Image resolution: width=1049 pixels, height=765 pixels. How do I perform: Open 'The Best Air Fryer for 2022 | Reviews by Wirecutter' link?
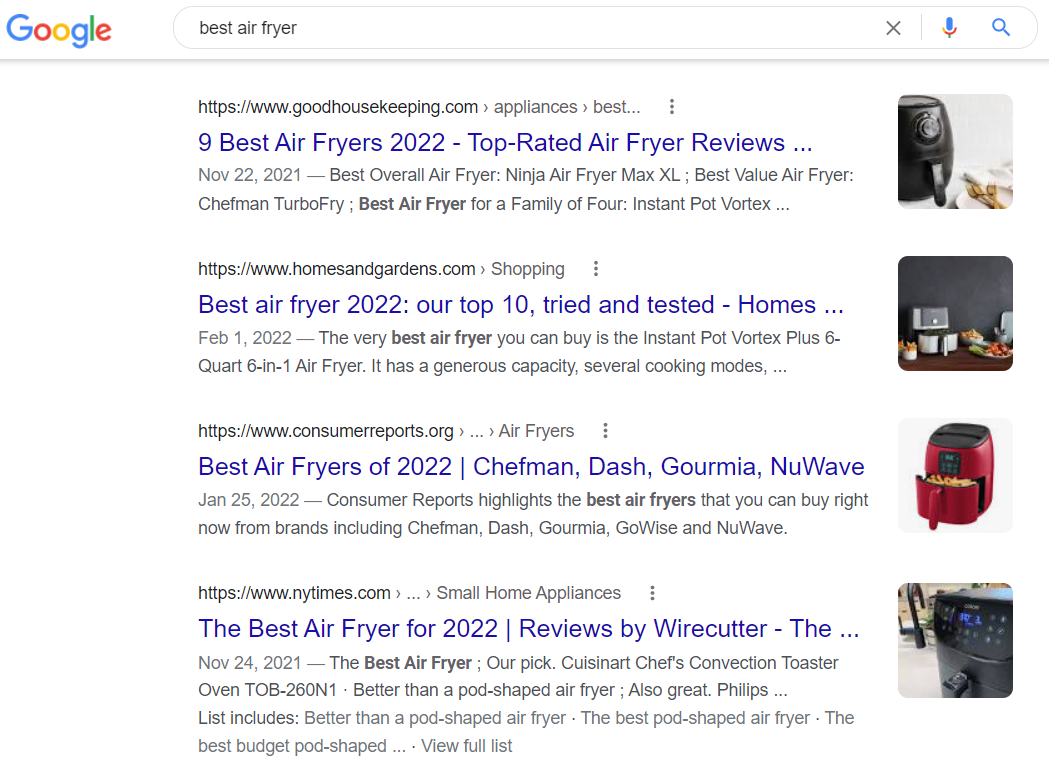529,628
